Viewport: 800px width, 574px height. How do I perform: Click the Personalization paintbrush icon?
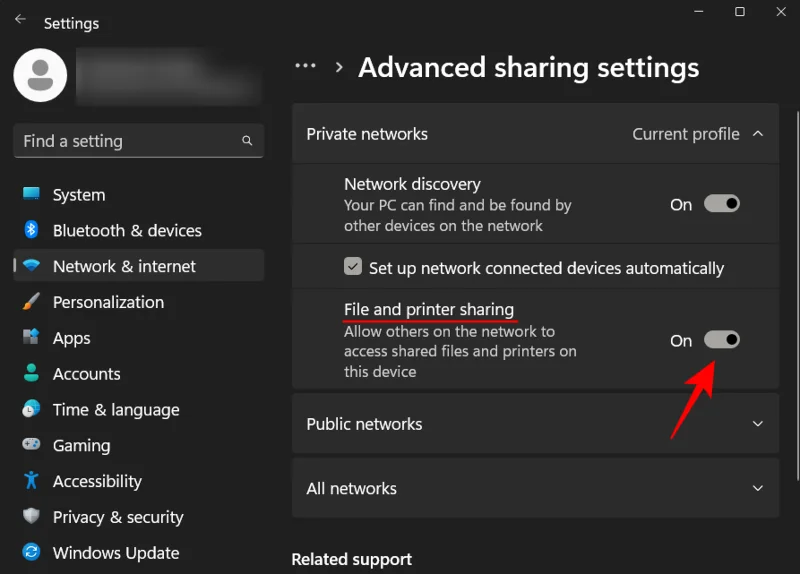click(31, 302)
